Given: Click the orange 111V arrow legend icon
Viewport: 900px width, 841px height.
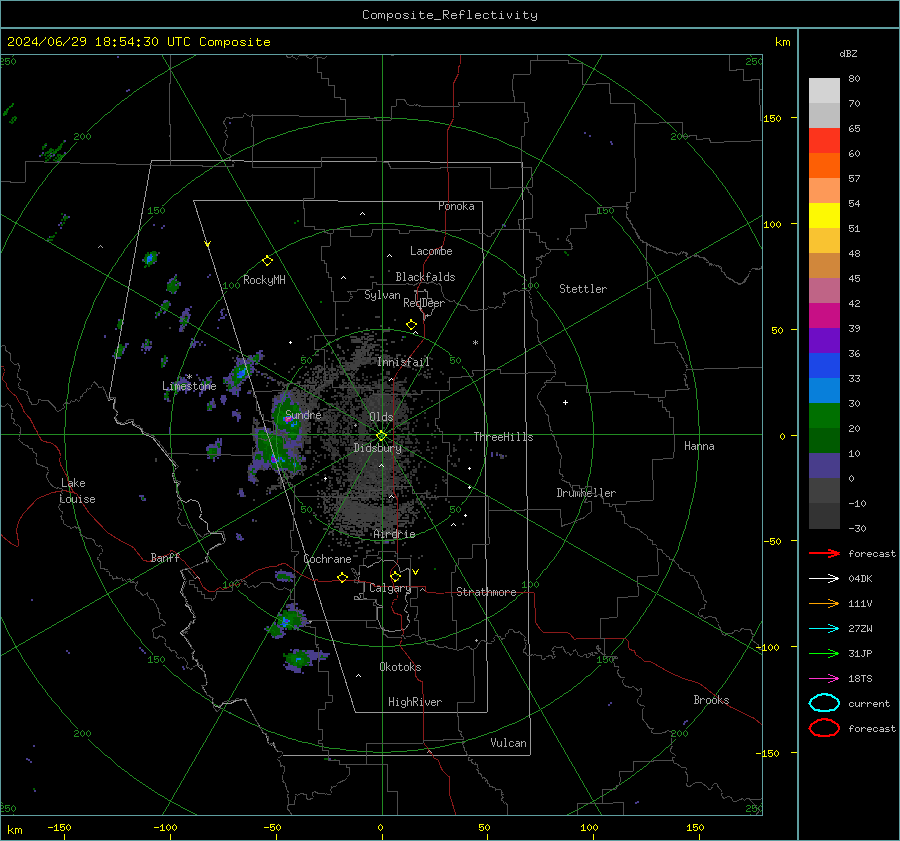Looking at the screenshot, I should coord(824,603).
